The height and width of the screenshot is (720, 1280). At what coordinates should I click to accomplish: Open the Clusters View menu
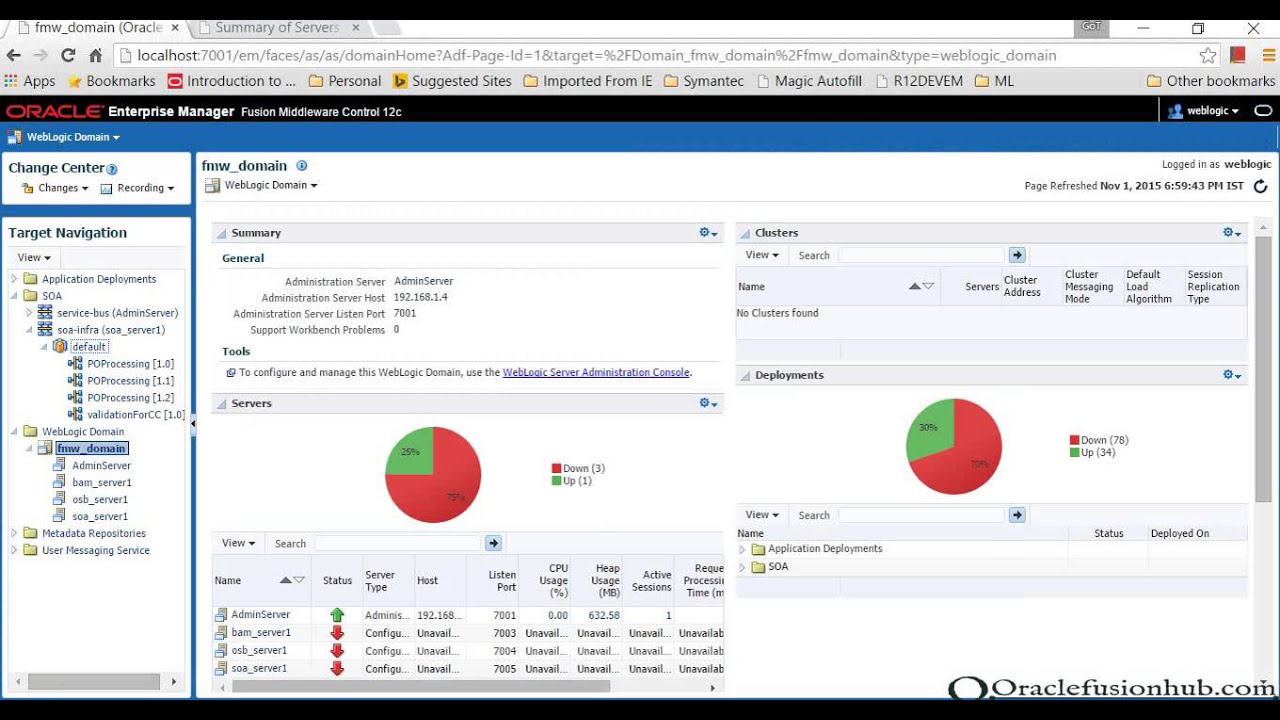(762, 255)
